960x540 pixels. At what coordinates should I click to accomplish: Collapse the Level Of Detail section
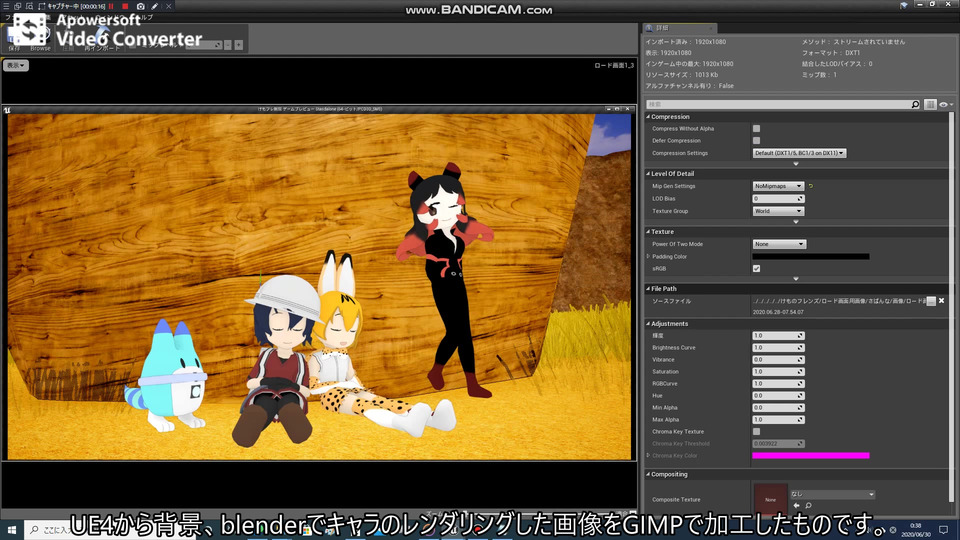[648, 174]
